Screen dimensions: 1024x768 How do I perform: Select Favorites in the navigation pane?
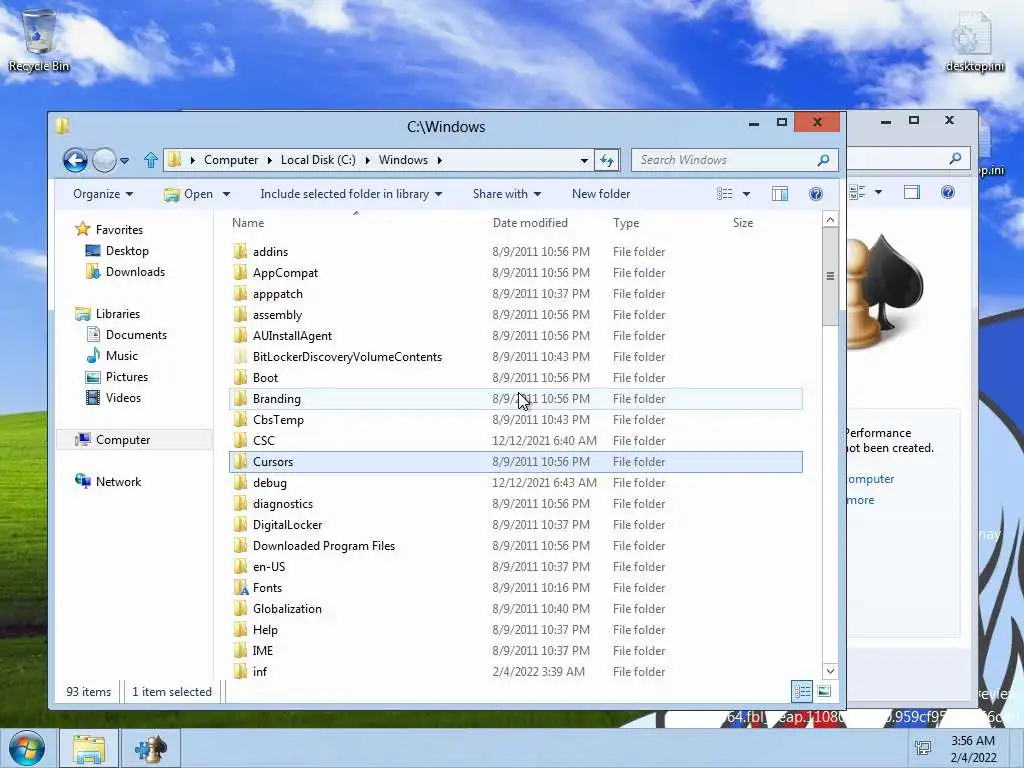[119, 230]
